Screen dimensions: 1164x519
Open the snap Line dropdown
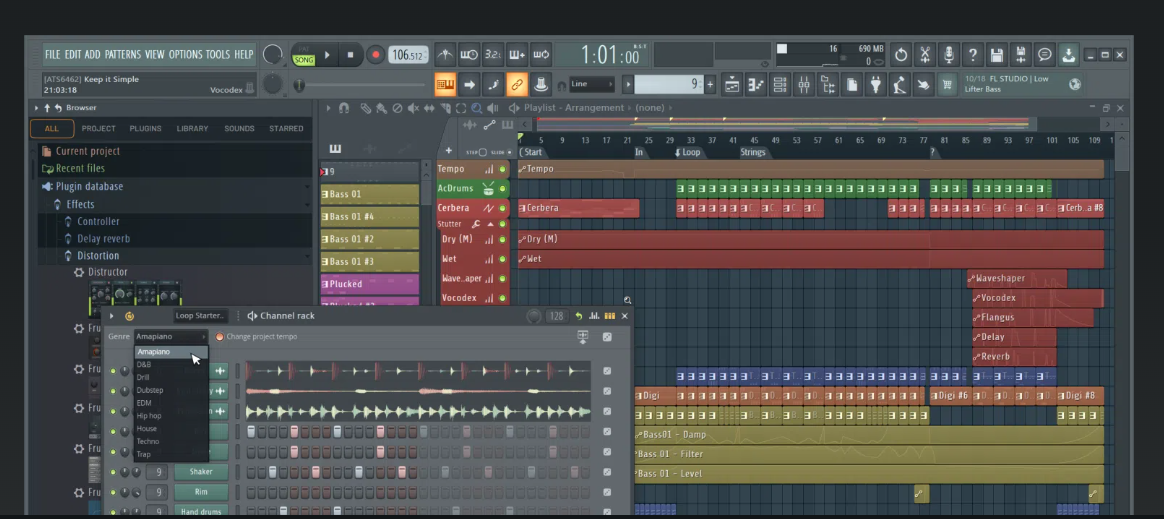(591, 84)
